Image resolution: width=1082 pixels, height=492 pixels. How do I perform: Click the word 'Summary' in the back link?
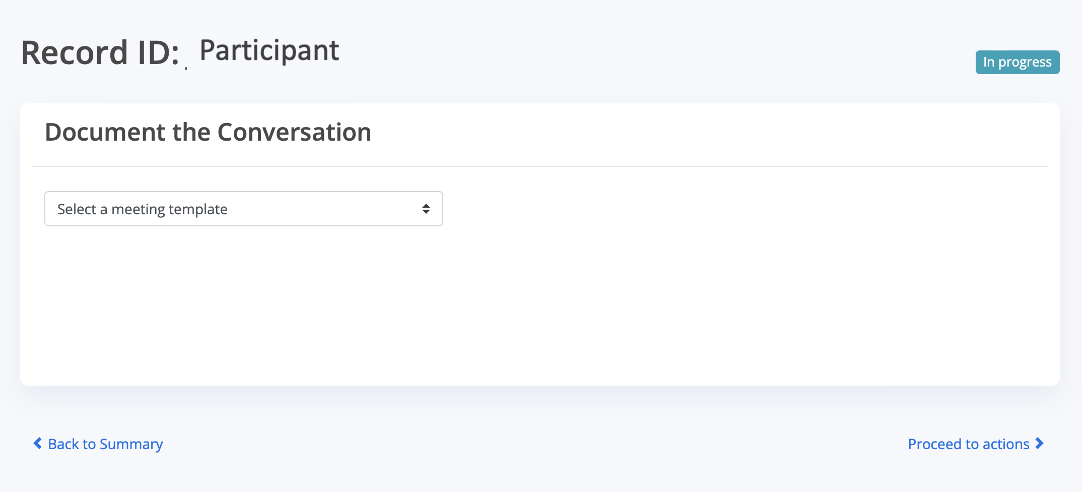(131, 444)
